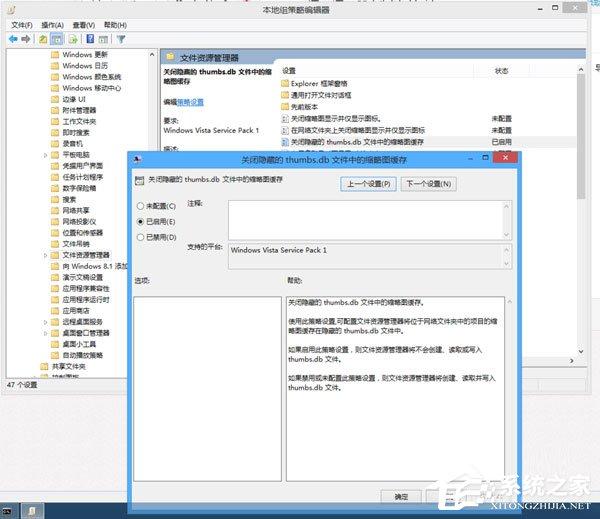Click the folder icon beside Windows 更新

pyautogui.click(x=55, y=55)
